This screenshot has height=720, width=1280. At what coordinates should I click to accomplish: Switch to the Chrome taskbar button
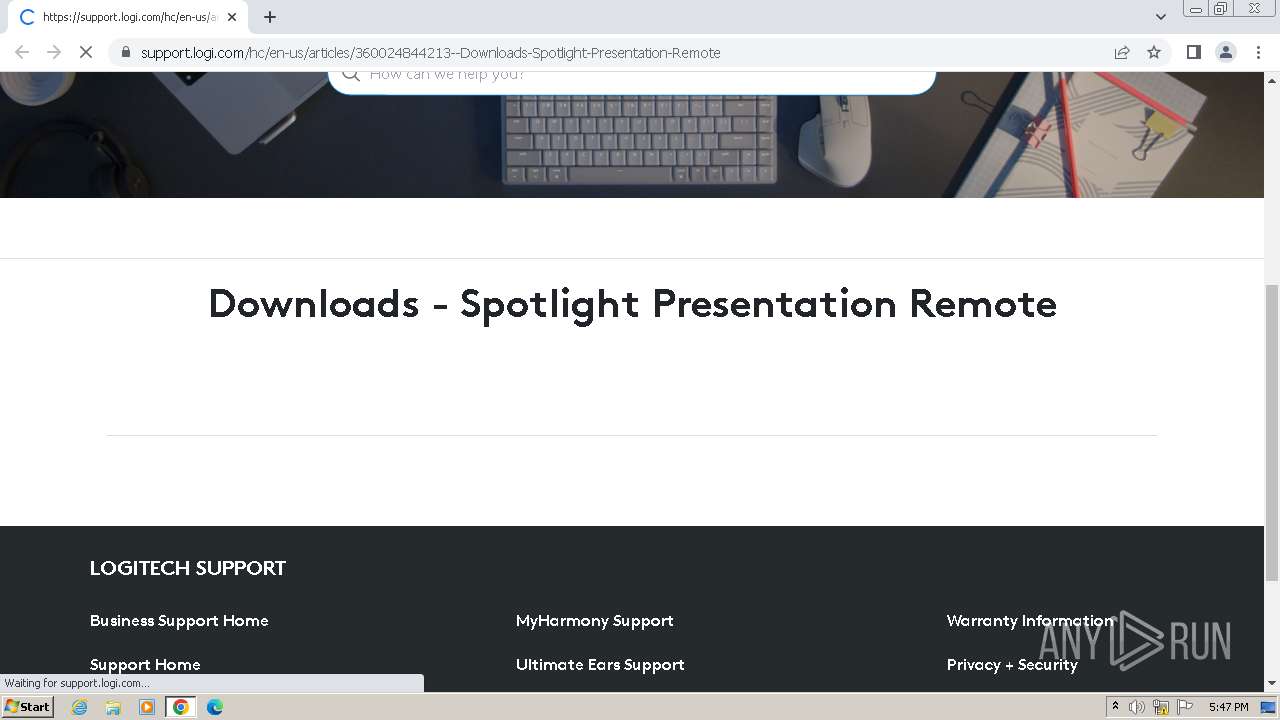tap(180, 707)
